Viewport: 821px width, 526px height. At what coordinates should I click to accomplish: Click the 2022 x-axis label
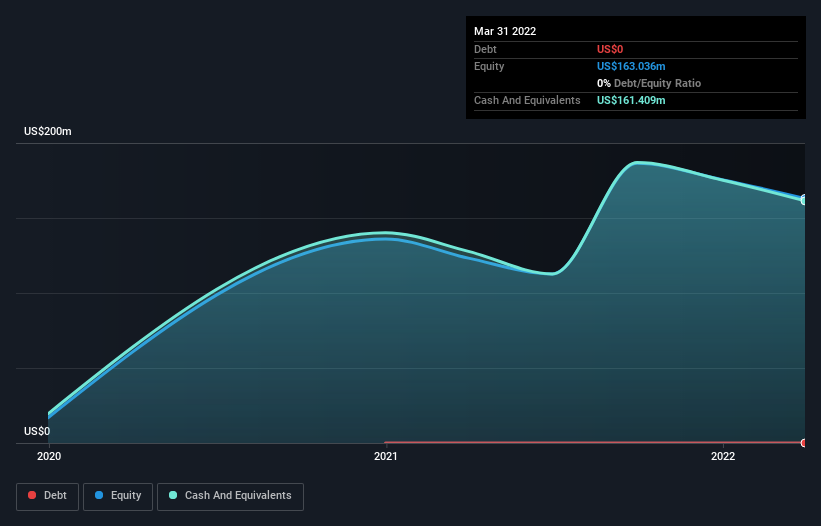(x=723, y=456)
